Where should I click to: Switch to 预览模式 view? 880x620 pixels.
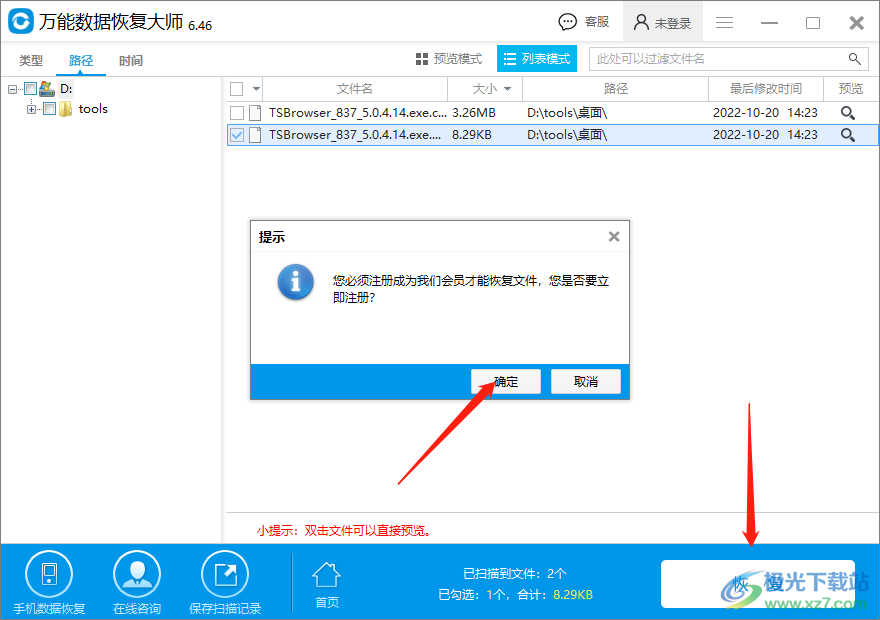coord(449,59)
